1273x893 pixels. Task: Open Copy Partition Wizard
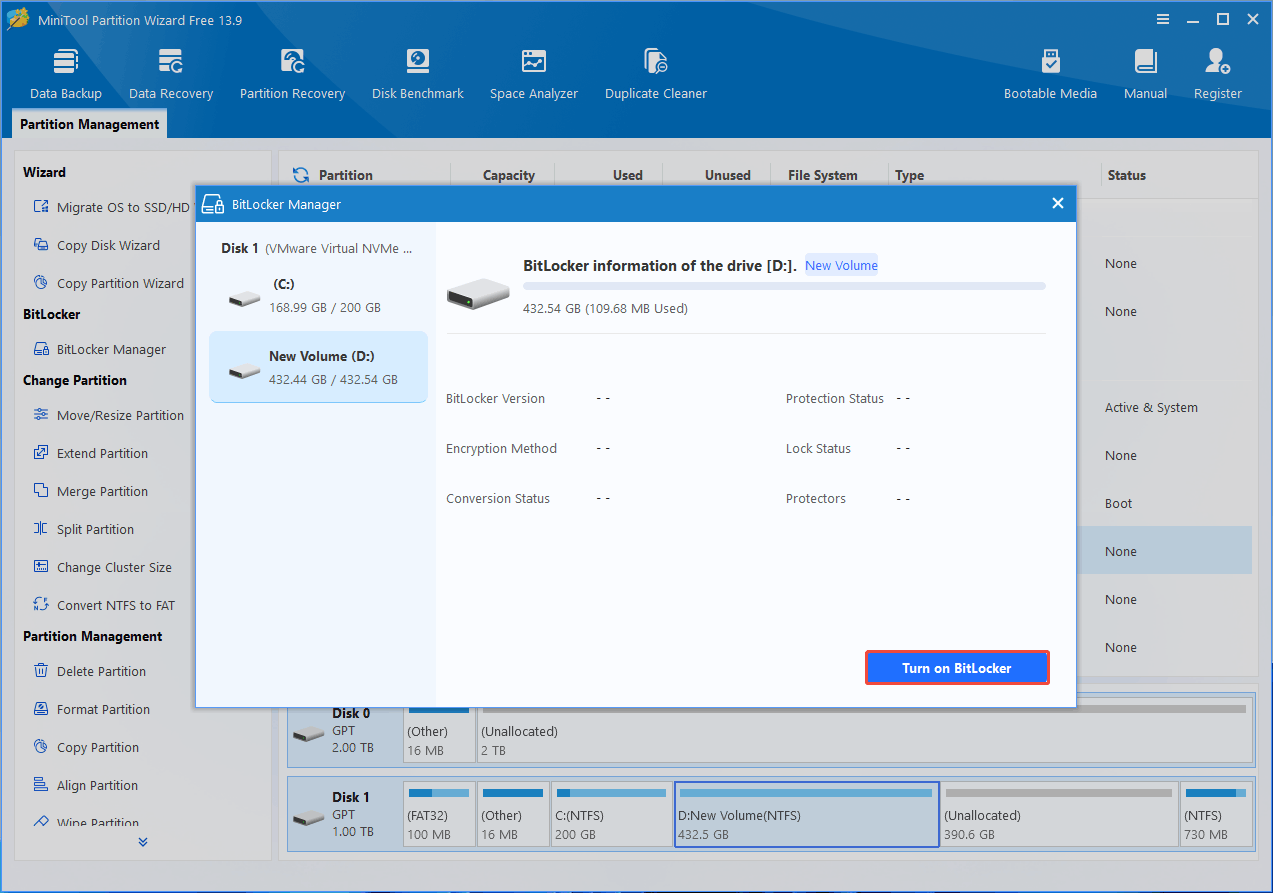[109, 283]
